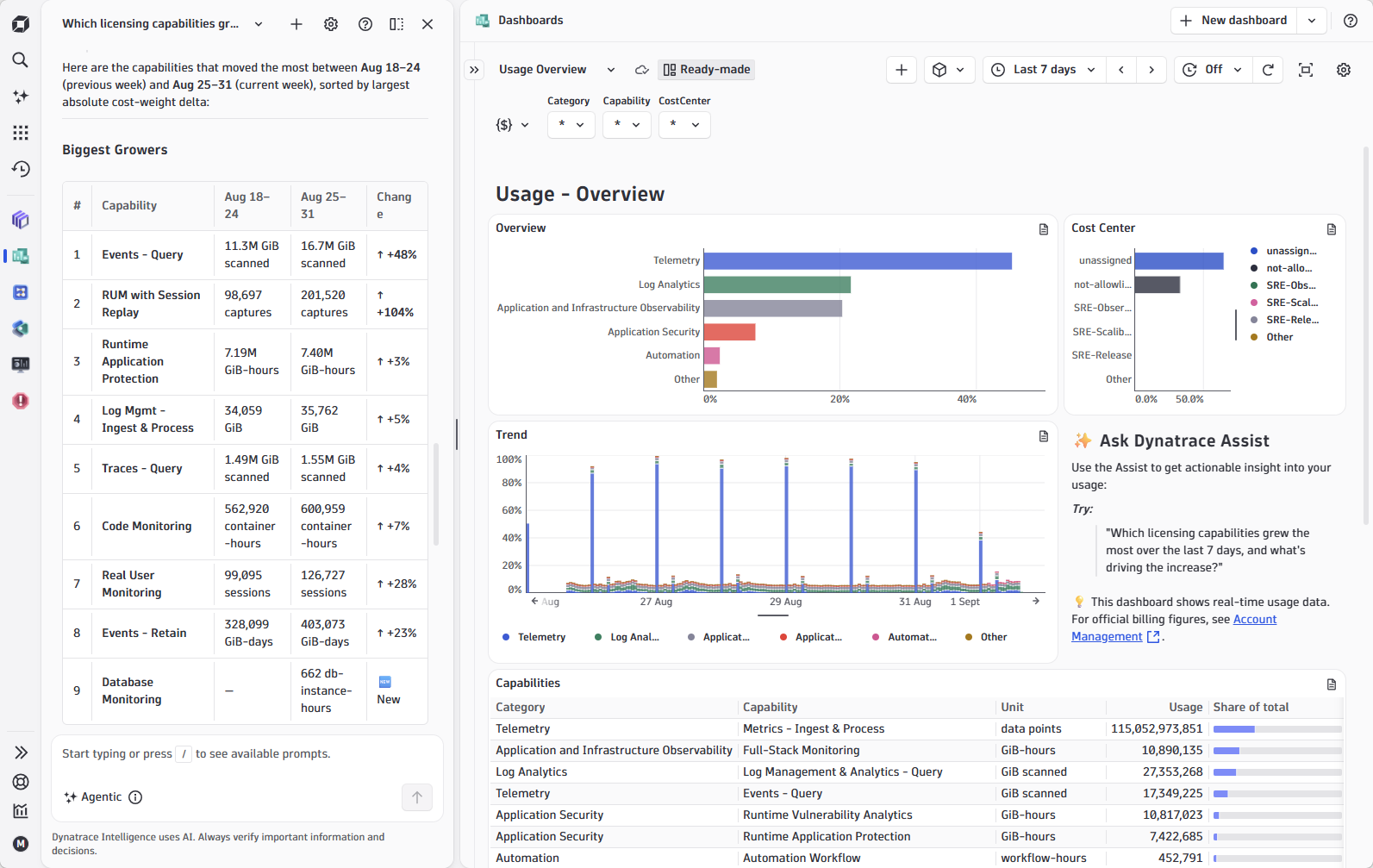Toggle Other series in Trend legend

pos(985,637)
